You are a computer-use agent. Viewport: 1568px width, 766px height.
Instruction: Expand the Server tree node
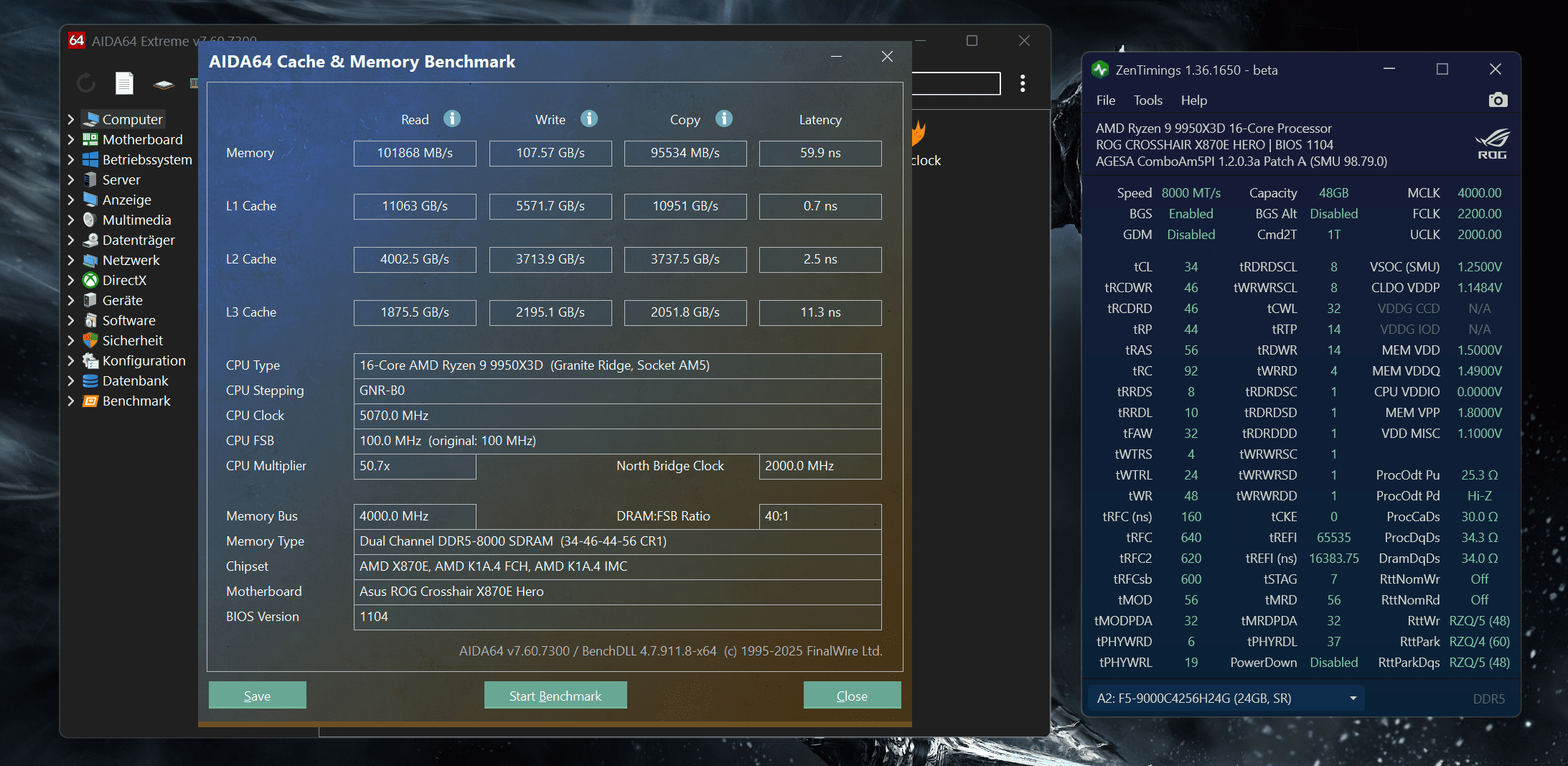pos(71,179)
